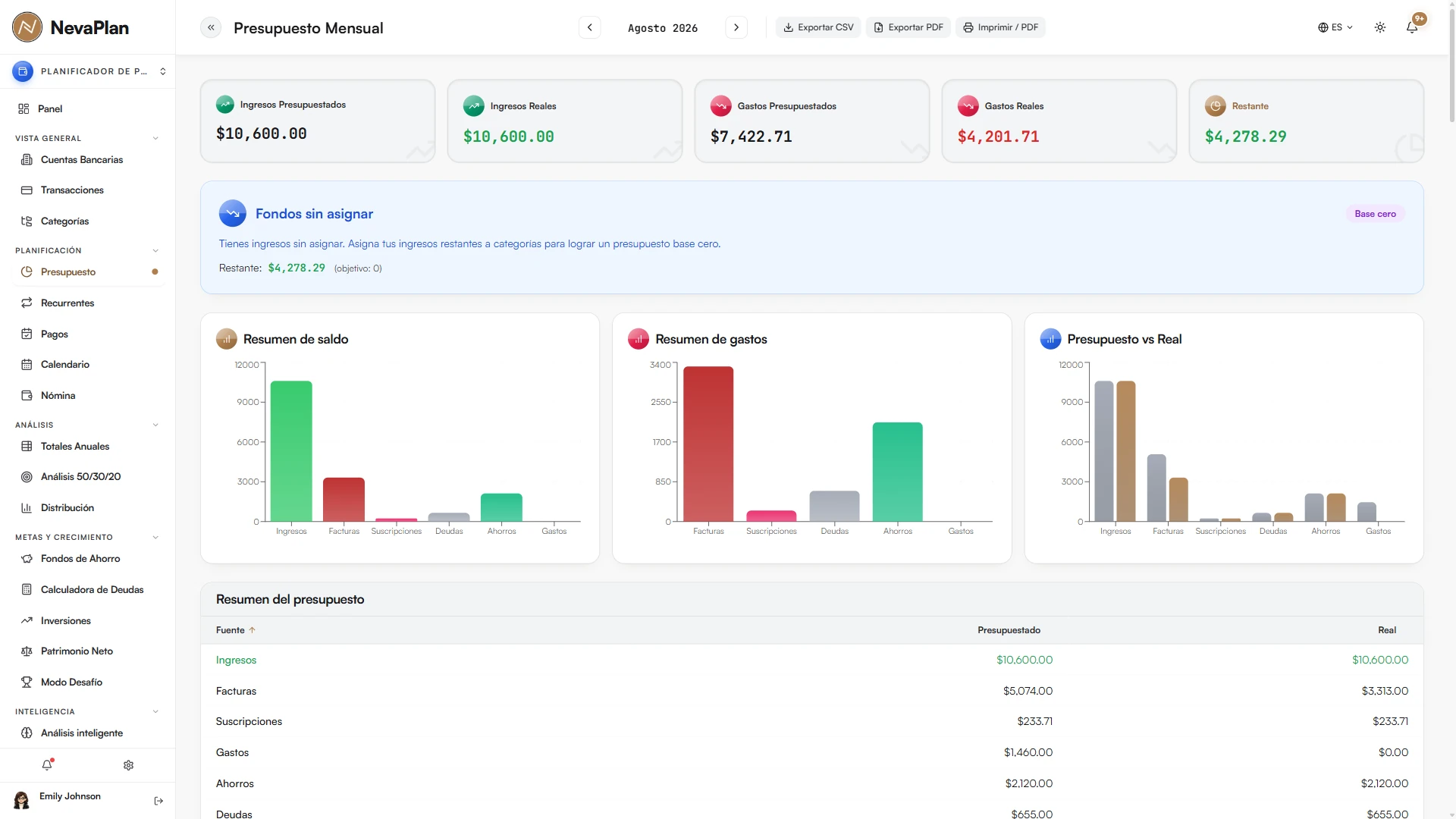Toggle light/dark theme sun icon
1456x819 pixels.
point(1380,27)
